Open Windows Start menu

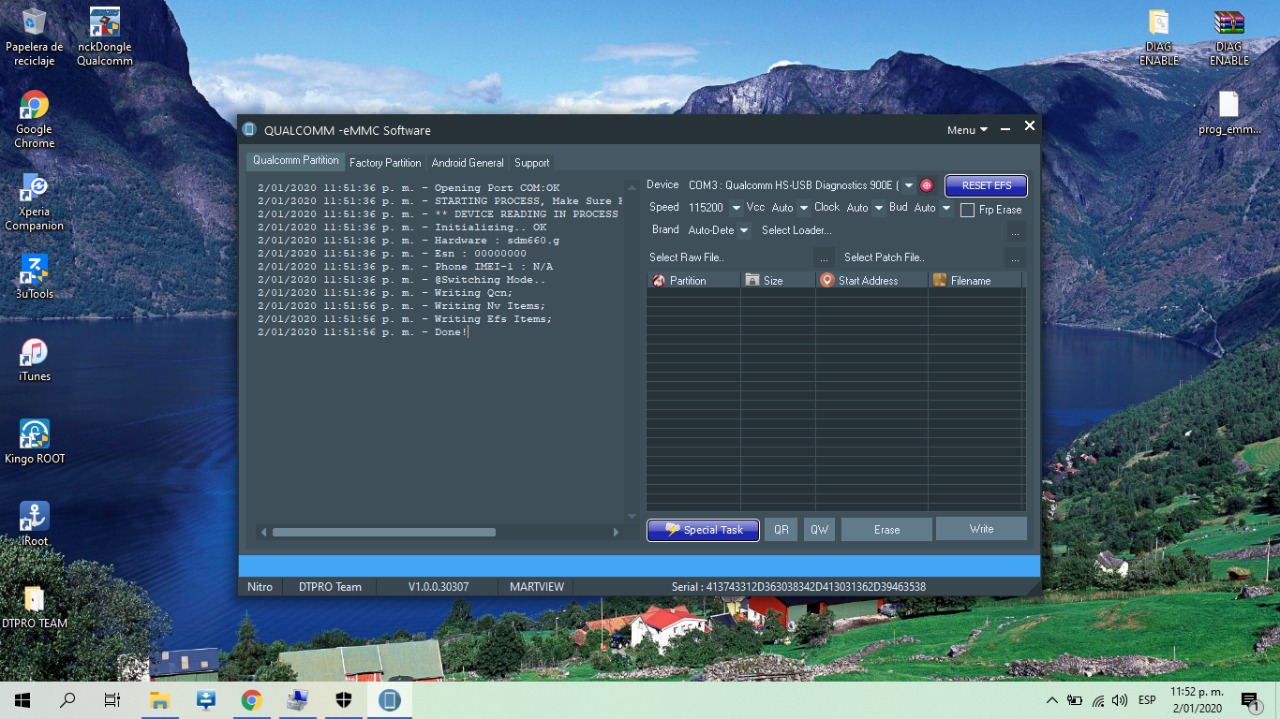(22, 700)
